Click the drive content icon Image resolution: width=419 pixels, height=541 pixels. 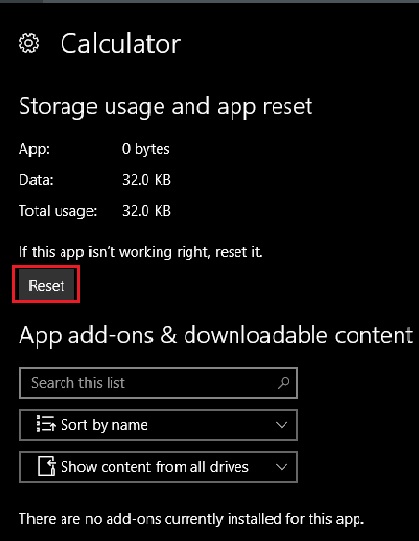pyautogui.click(x=47, y=466)
